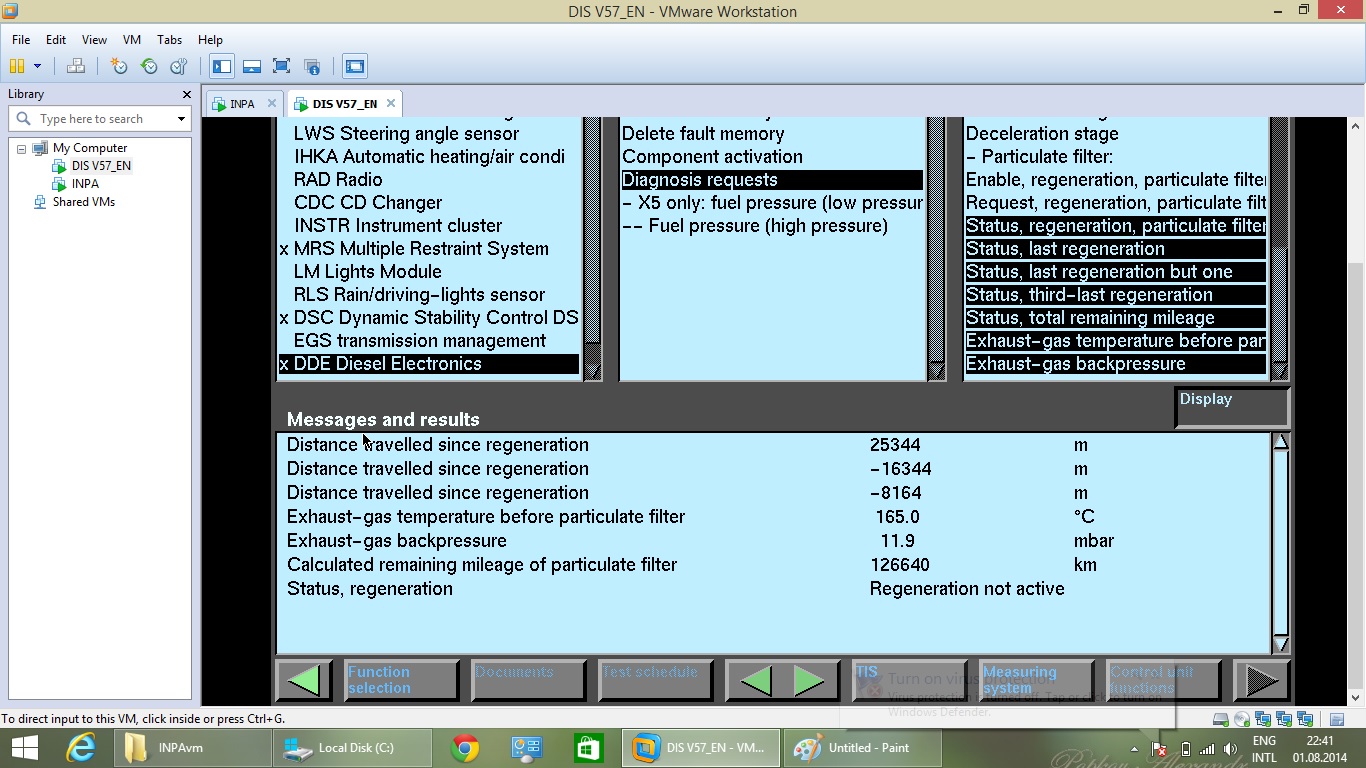The height and width of the screenshot is (768, 1366).
Task: Select Diagnosis requests entry
Action: click(x=772, y=180)
